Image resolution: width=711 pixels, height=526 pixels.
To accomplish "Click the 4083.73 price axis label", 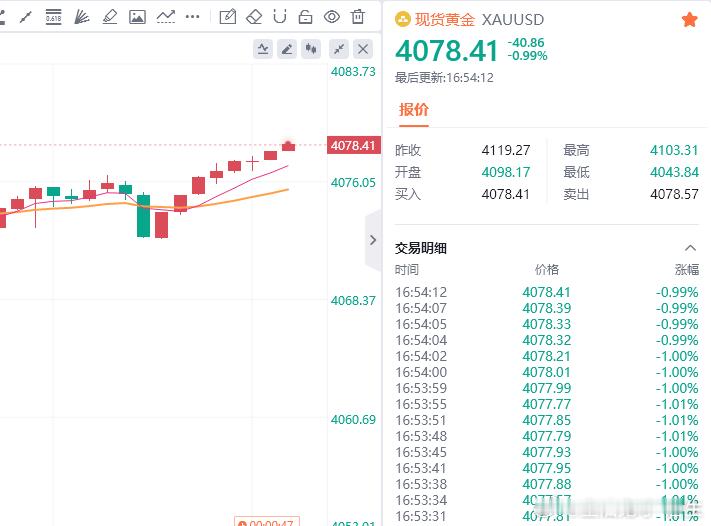I will (x=353, y=72).
